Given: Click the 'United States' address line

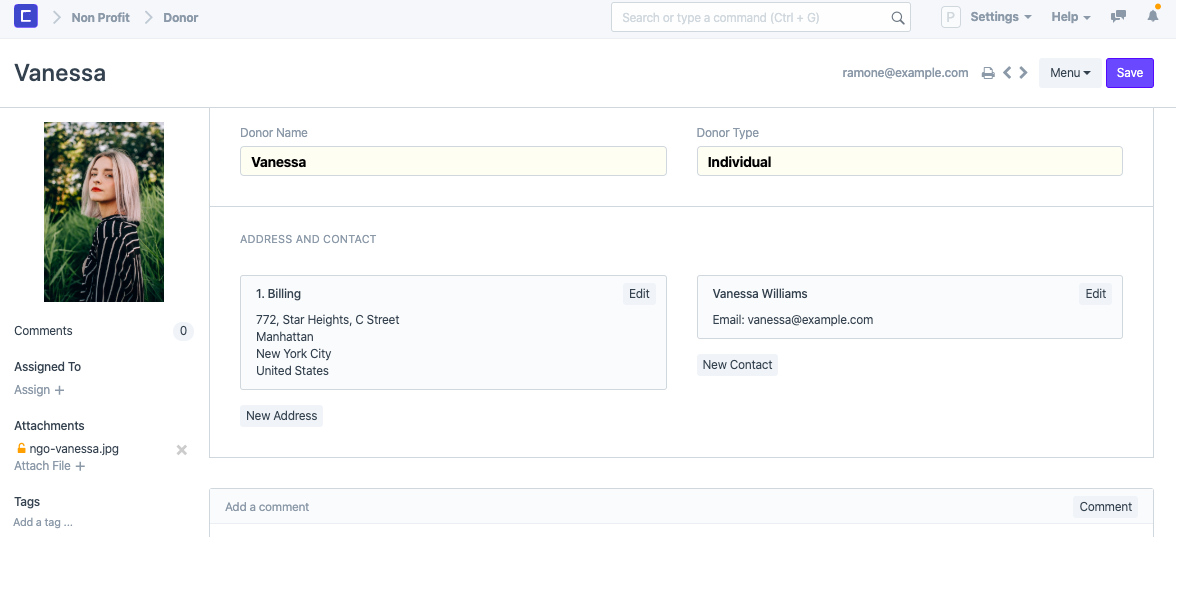Looking at the screenshot, I should (x=292, y=371).
